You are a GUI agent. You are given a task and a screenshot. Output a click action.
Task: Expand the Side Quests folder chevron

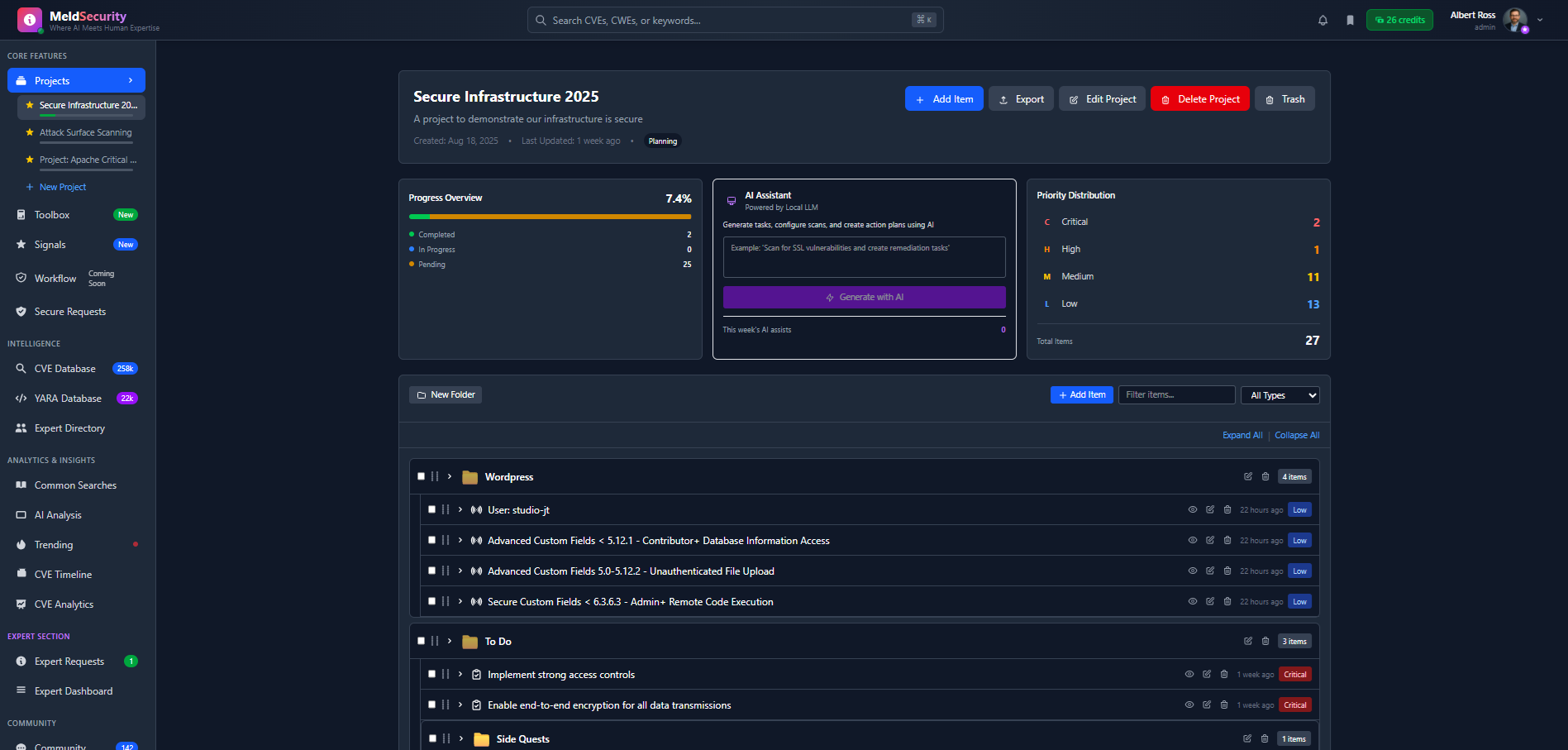(461, 738)
